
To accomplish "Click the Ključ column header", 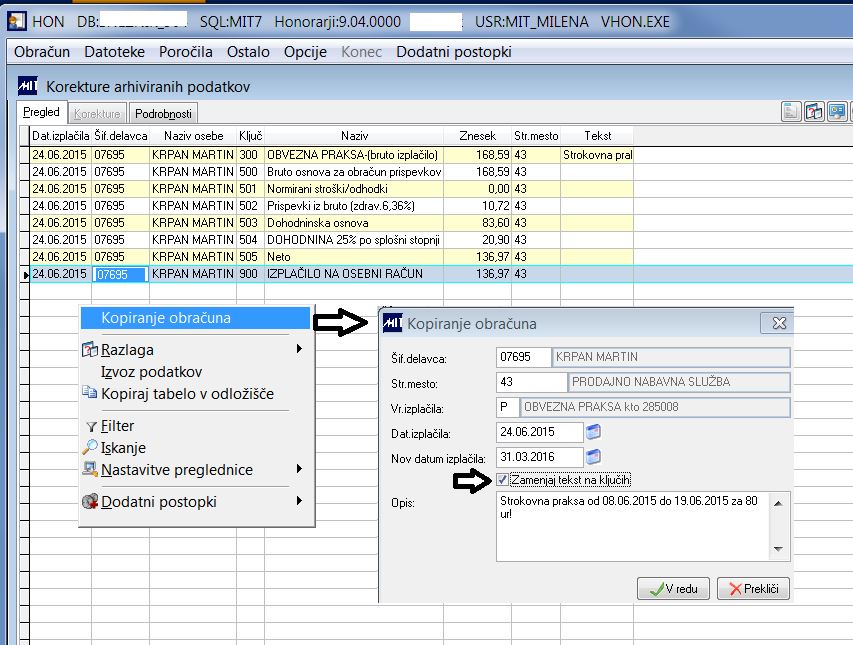I will [250, 135].
